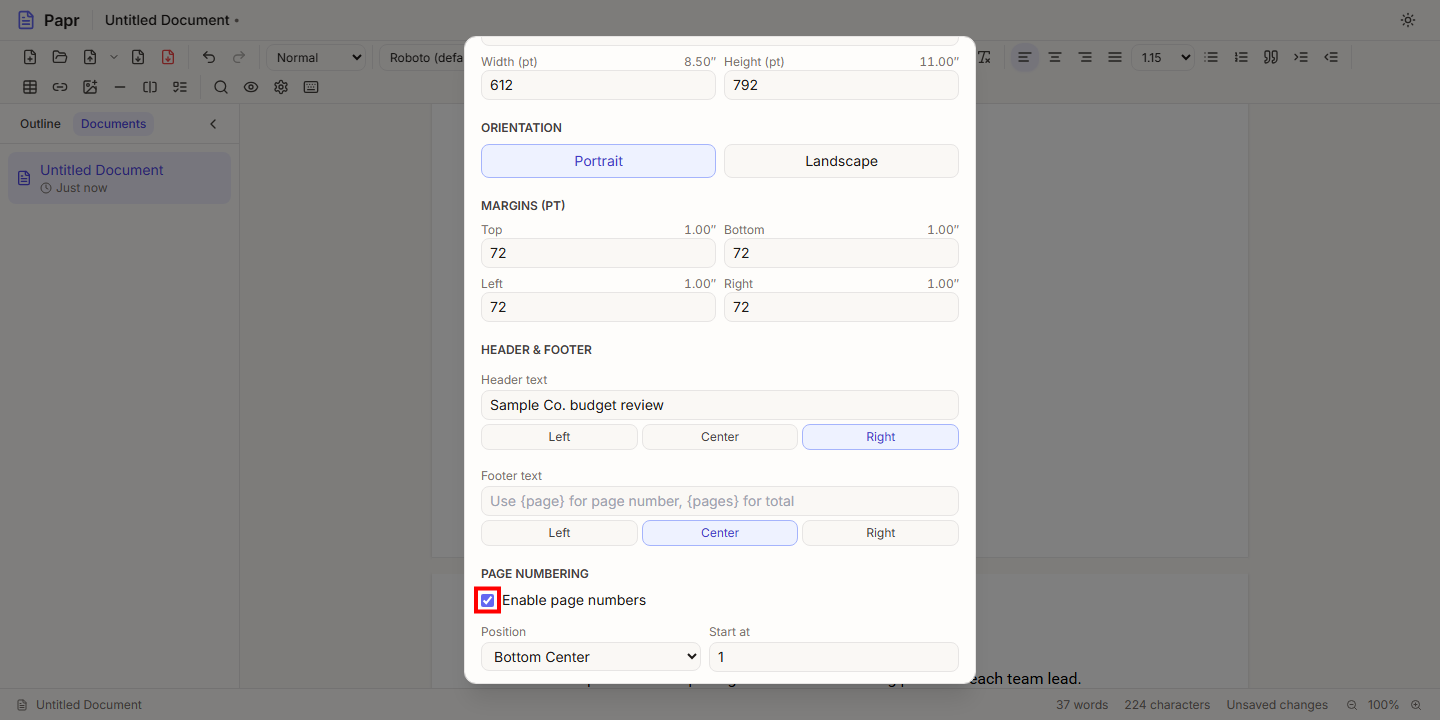Click the Width (pt) input field
This screenshot has width=1440, height=720.
[x=598, y=85]
